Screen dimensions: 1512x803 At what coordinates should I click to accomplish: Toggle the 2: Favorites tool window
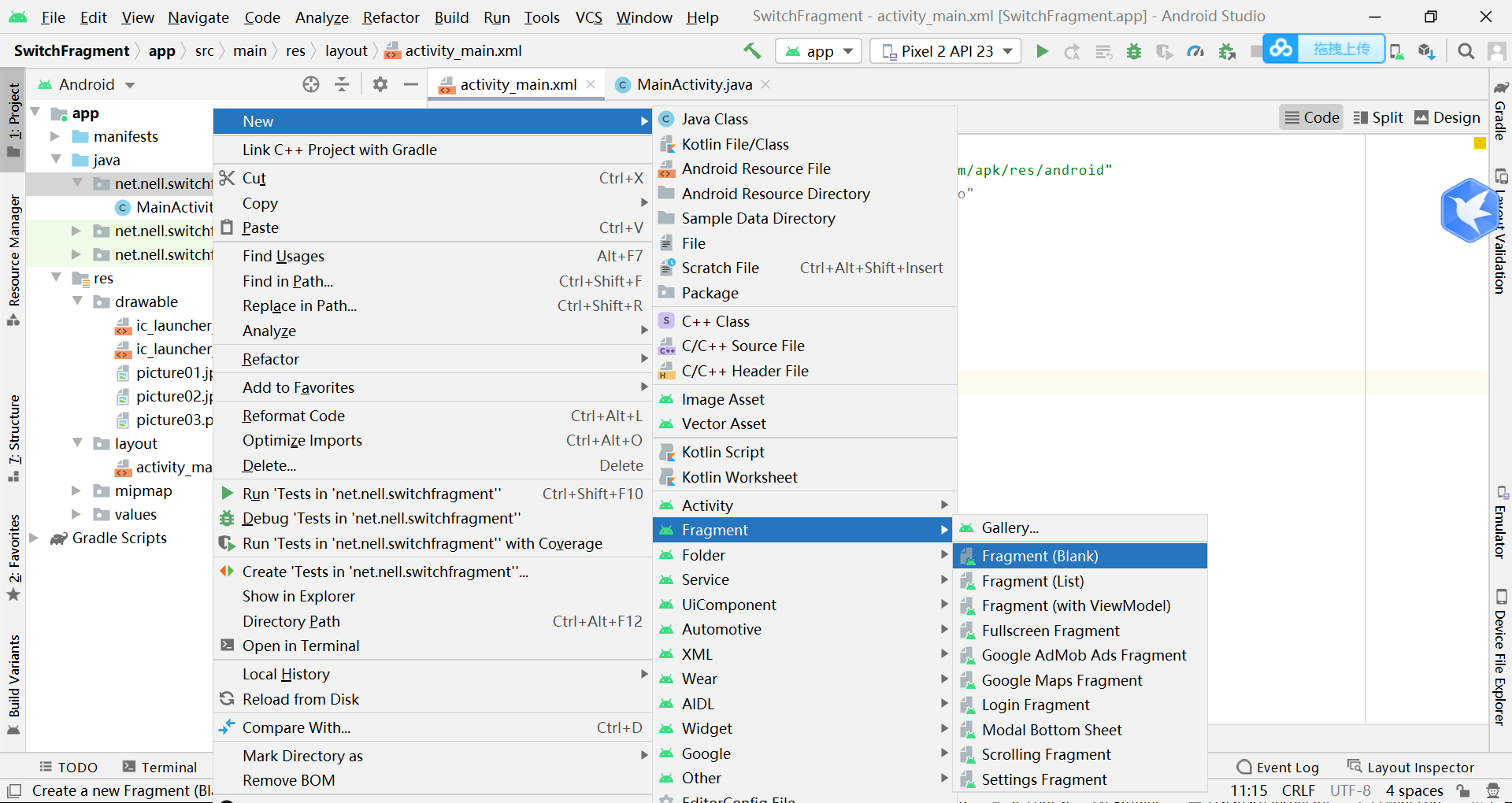(x=13, y=557)
